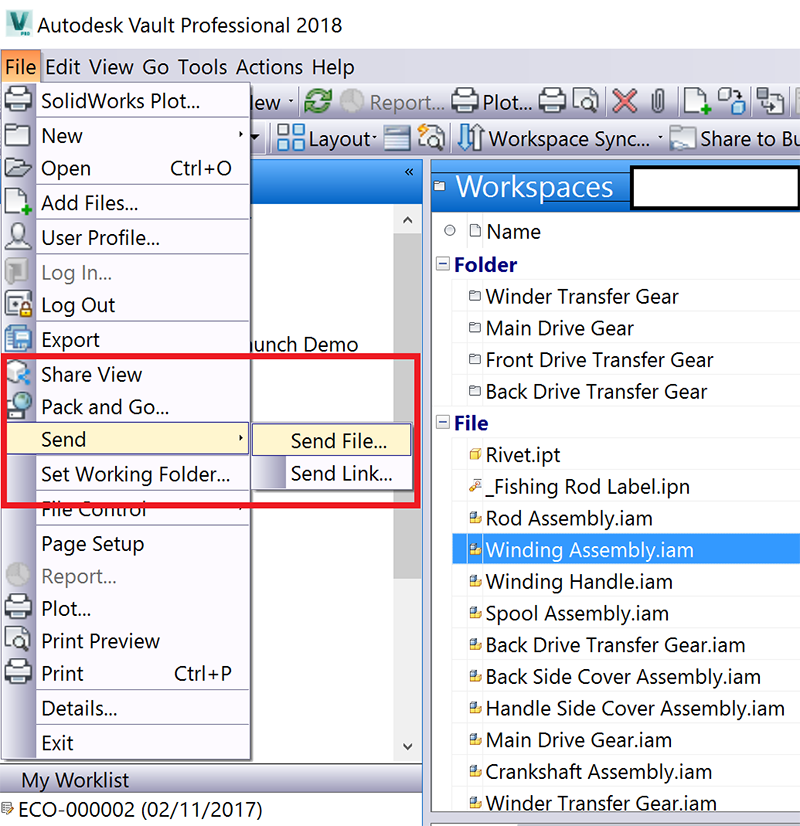Click the Layout four-squares toolbar icon
The width and height of the screenshot is (800, 826).
pyautogui.click(x=291, y=137)
